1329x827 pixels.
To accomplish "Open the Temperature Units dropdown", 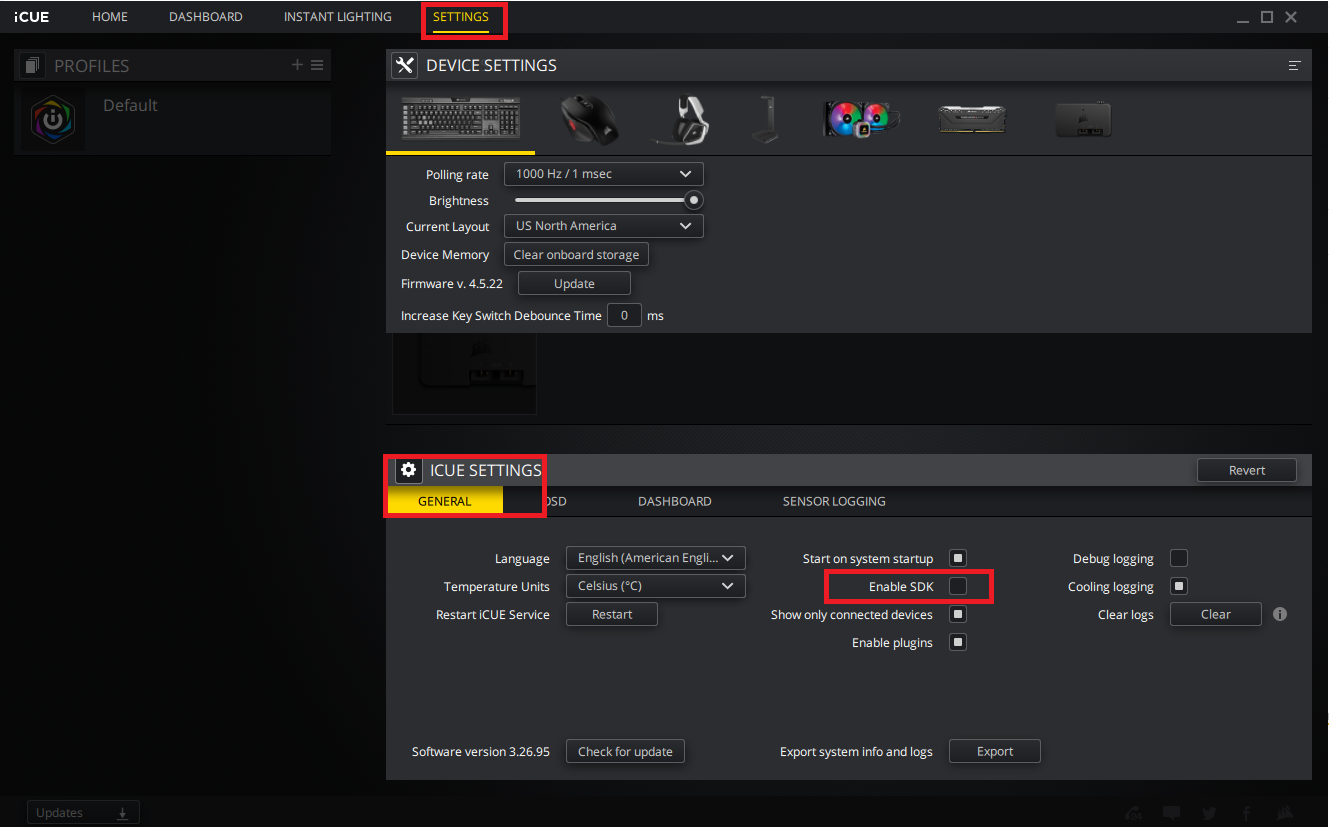I will point(656,586).
